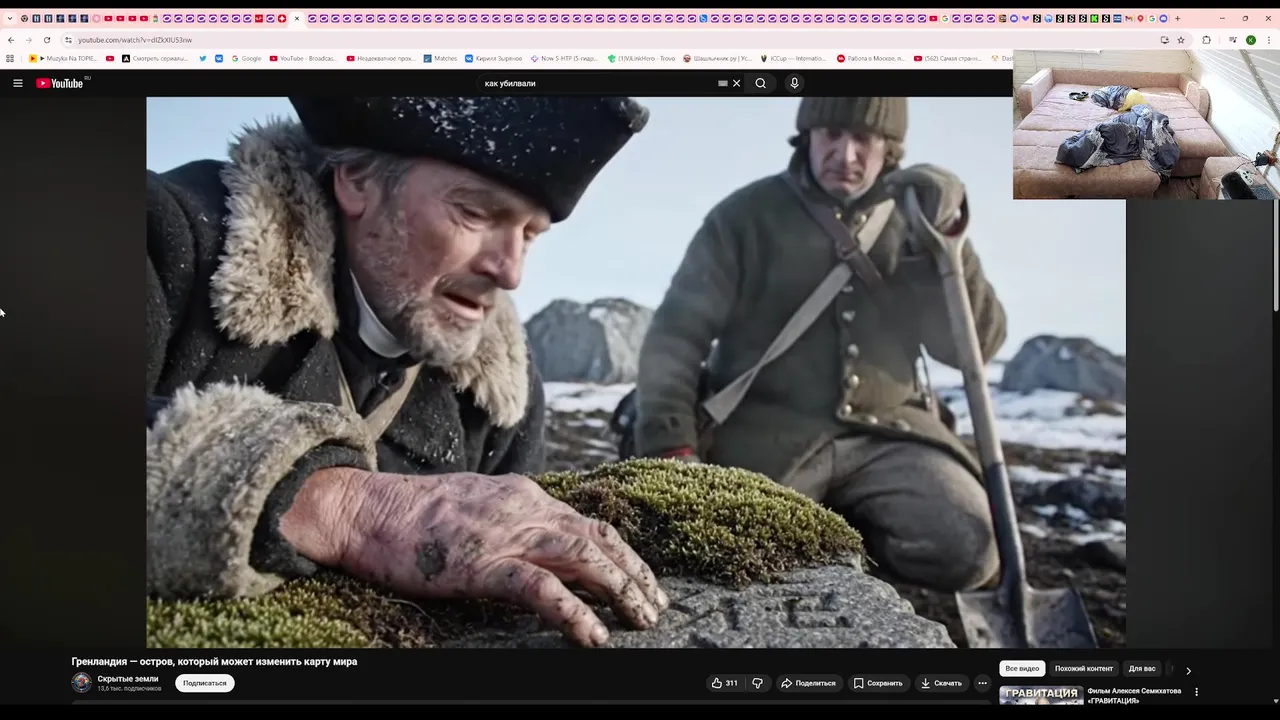Open the ICCup bookmark
Viewport: 1280px width, 720px height.
tap(793, 59)
